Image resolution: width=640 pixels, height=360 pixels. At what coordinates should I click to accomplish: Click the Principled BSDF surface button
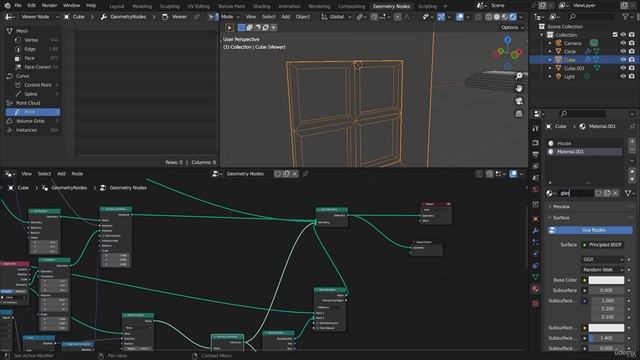click(602, 245)
